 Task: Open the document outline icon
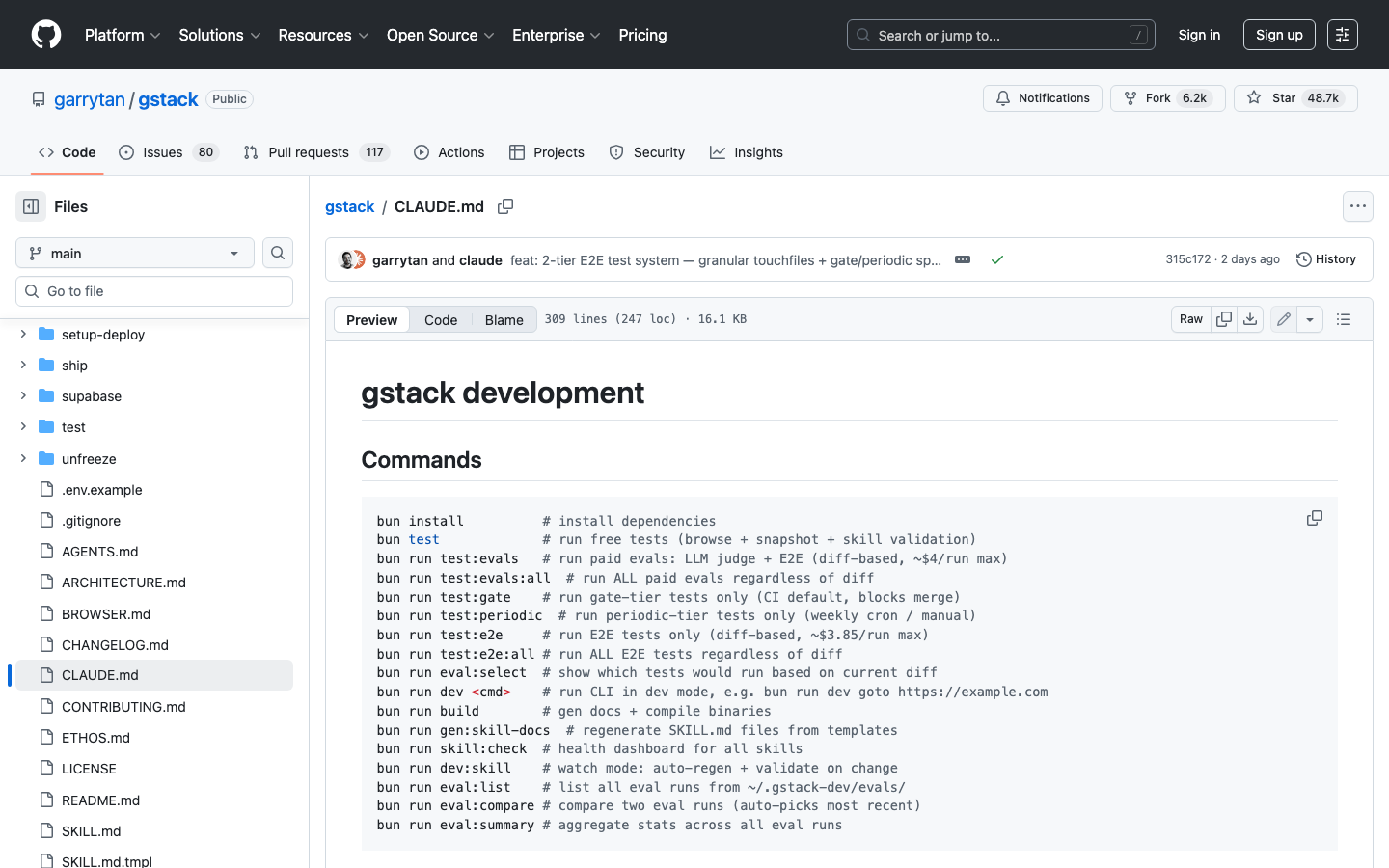point(1344,319)
